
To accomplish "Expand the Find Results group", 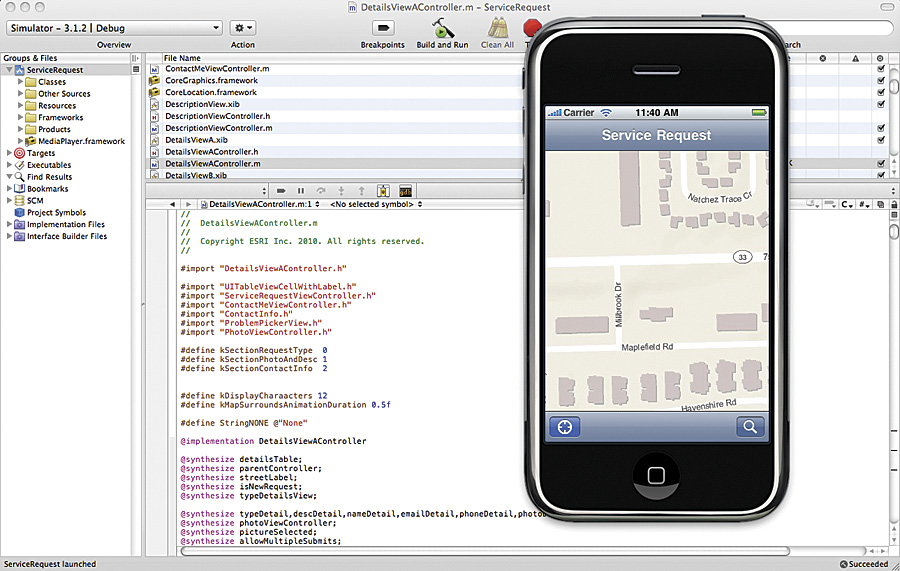I will pyautogui.click(x=9, y=177).
